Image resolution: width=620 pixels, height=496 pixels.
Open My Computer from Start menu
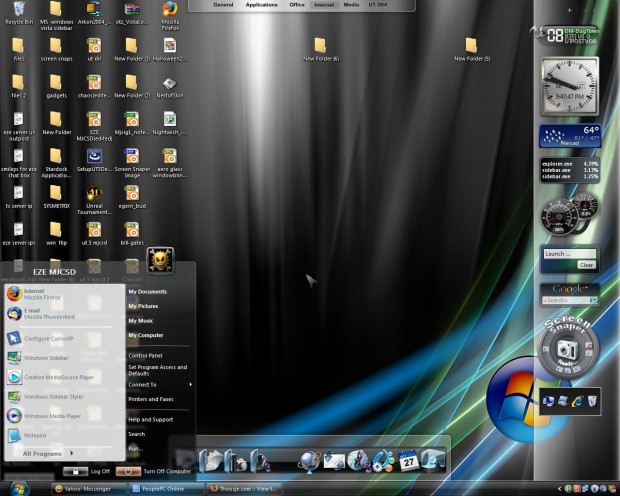coord(146,335)
